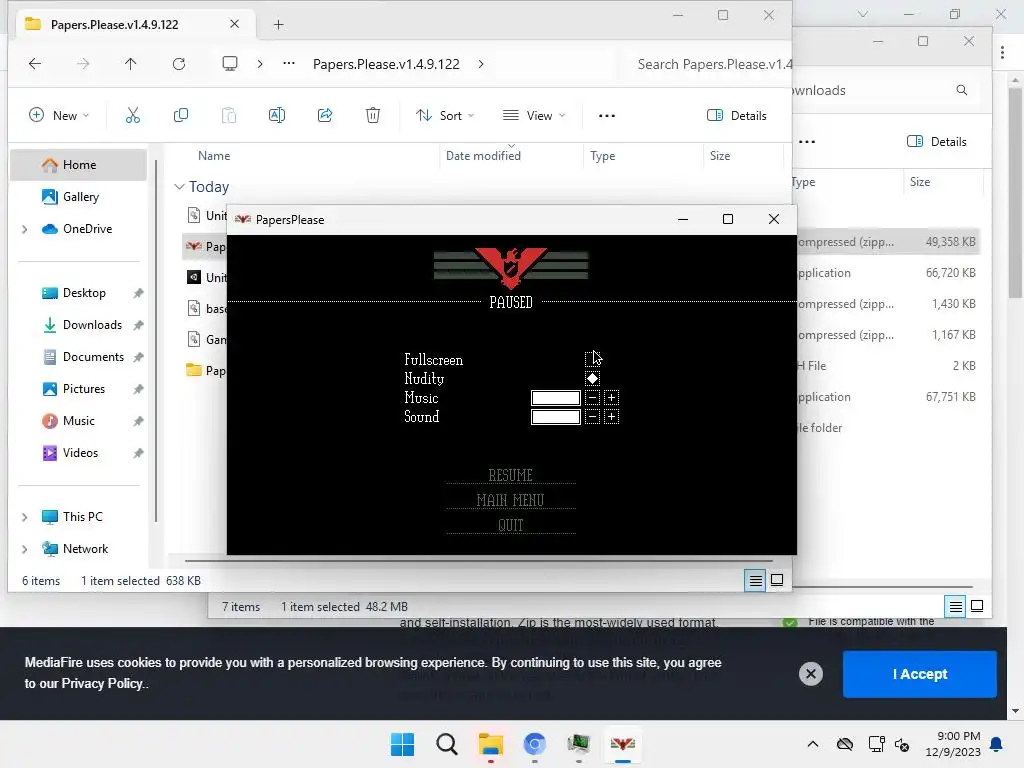1024x768 pixels.
Task: Toggle Details pane in the Downloads window
Action: 936,142
